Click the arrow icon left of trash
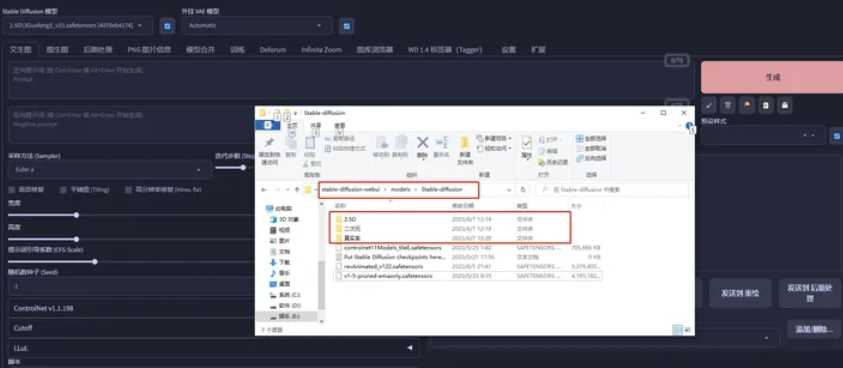The height and width of the screenshot is (368, 843). coord(709,105)
